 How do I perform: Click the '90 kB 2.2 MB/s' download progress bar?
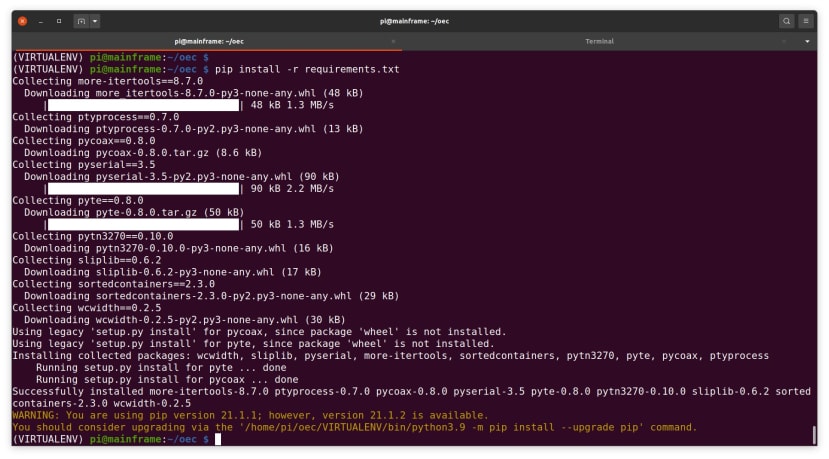[143, 189]
